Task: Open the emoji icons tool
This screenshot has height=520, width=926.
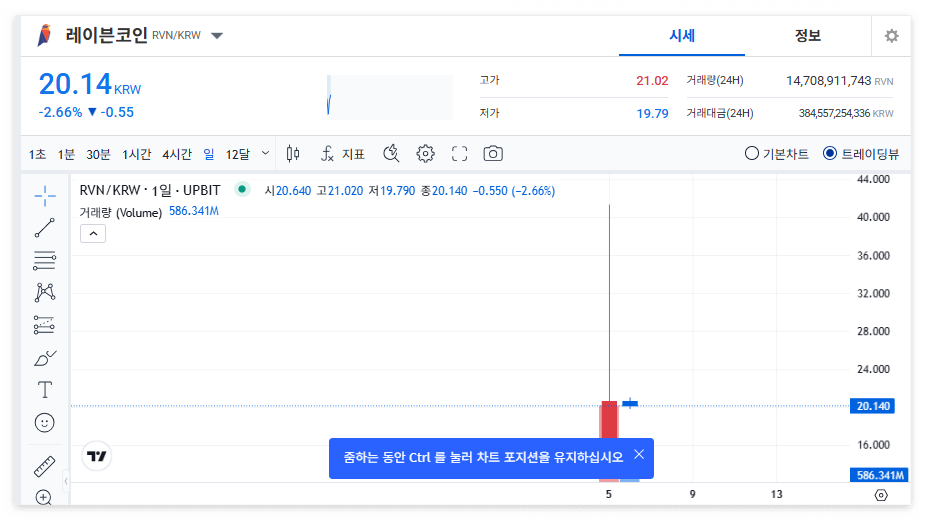Action: 45,423
